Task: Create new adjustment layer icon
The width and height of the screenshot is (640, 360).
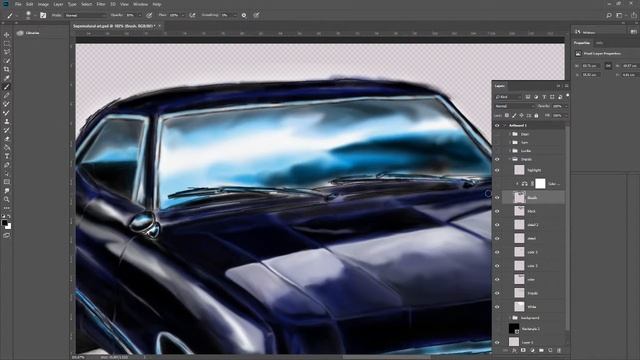Action: (532, 350)
